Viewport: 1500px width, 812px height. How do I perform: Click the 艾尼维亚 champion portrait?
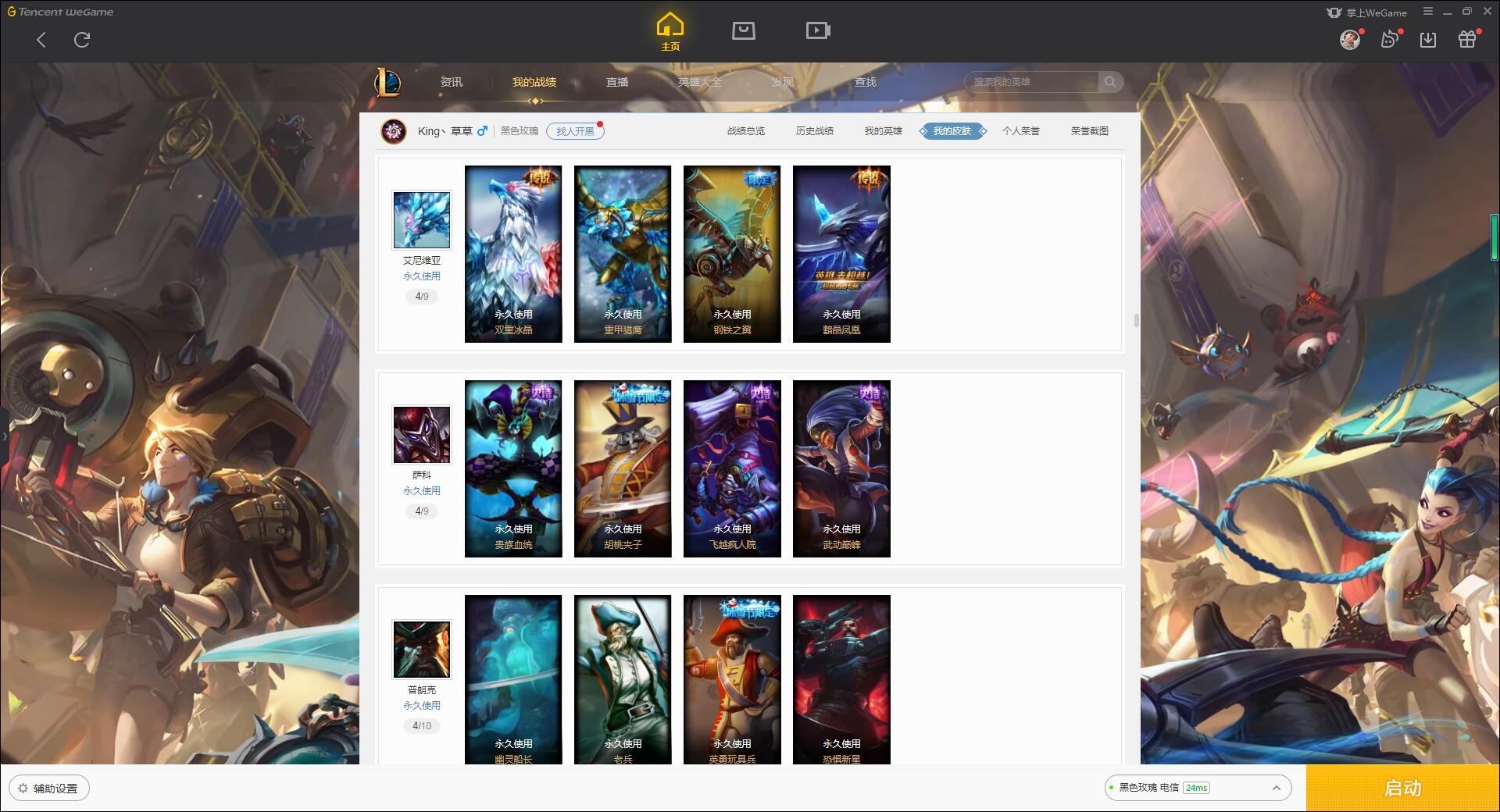coord(422,220)
